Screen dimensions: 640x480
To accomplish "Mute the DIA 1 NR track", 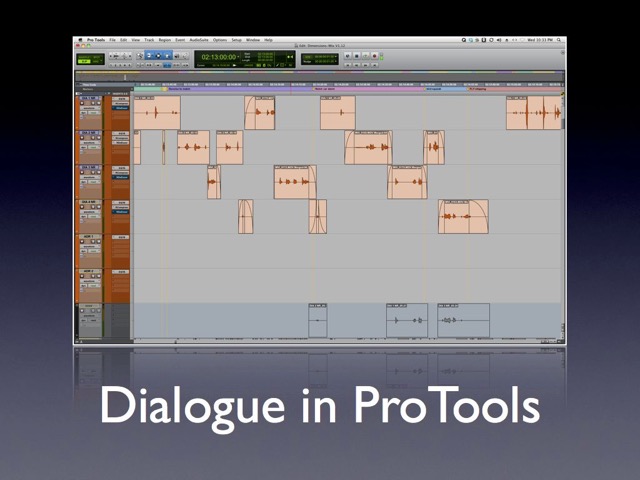I will [x=98, y=103].
